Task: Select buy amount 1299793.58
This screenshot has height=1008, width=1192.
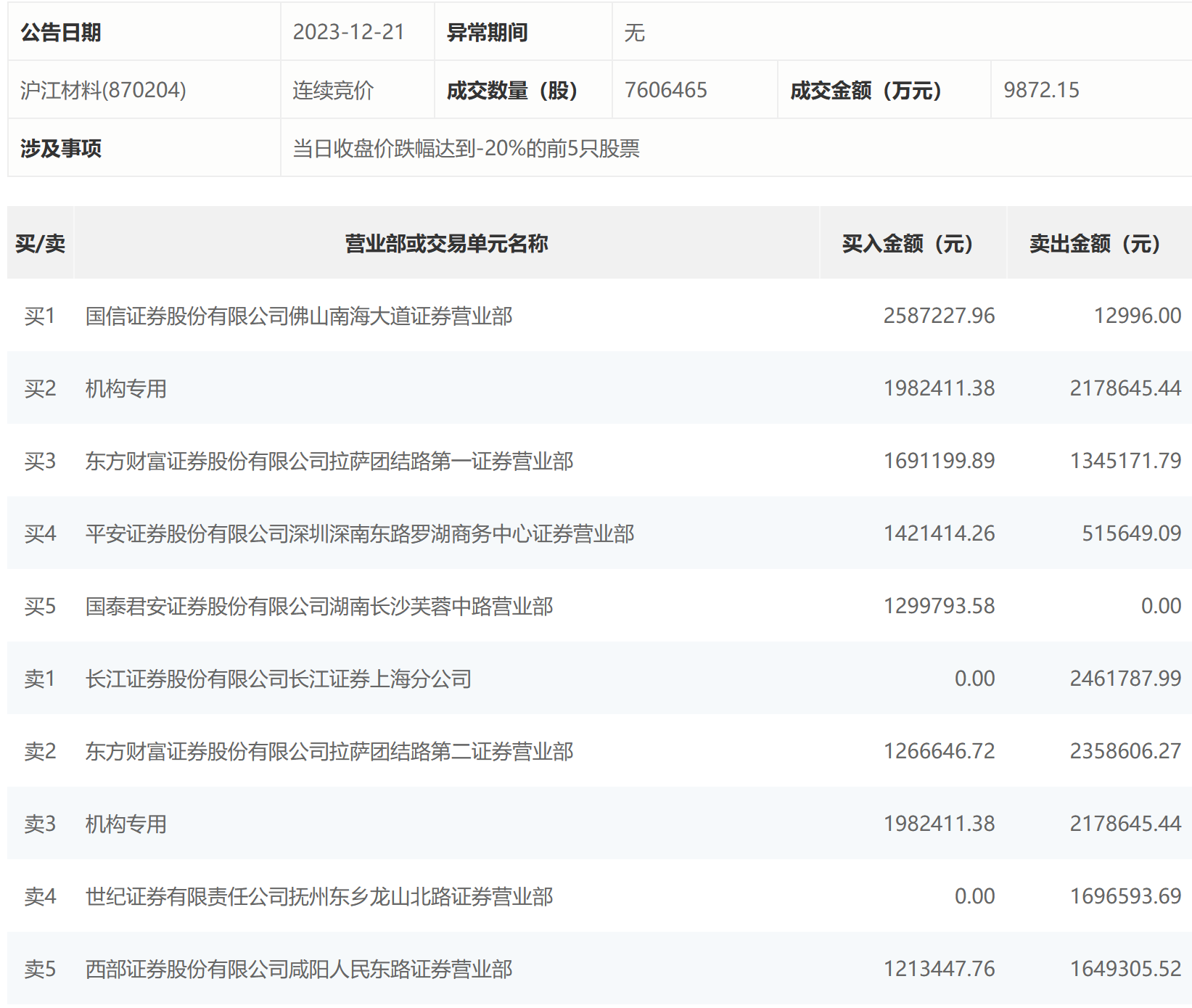Action: [x=940, y=606]
